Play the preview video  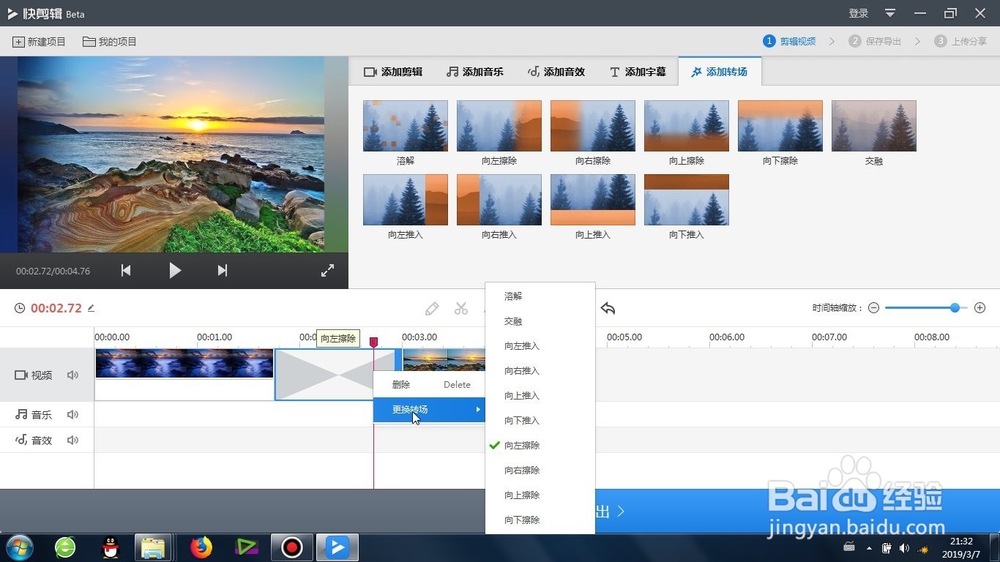point(175,270)
